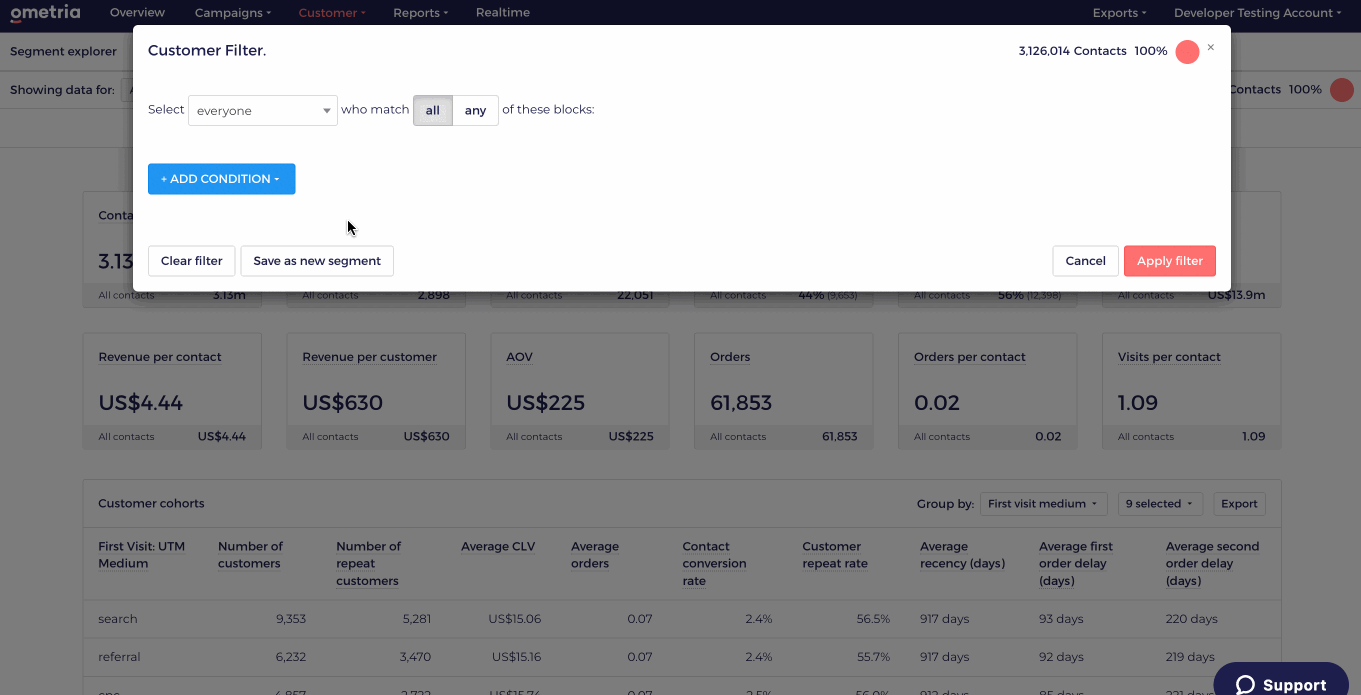
Task: Sort by Number of customers column
Action: click(x=250, y=555)
